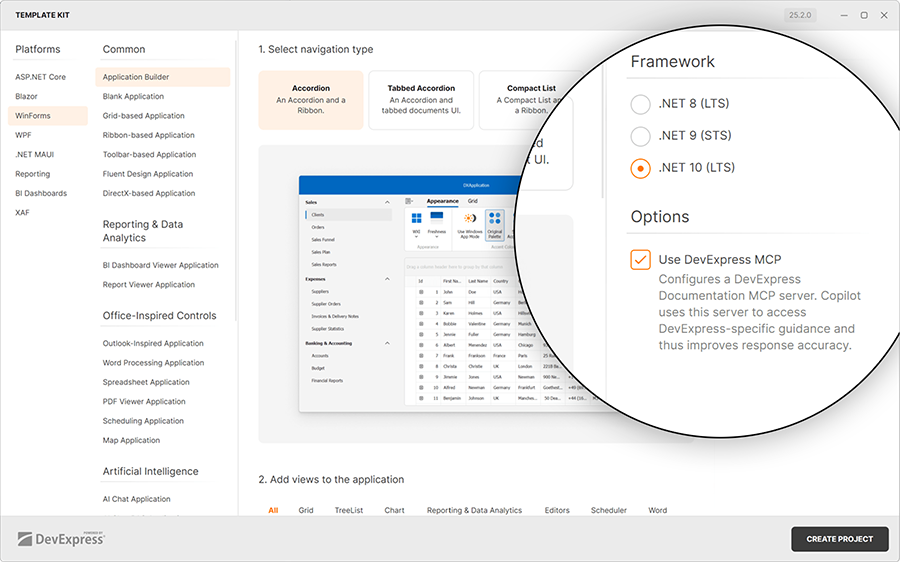Select WPF platform
The height and width of the screenshot is (562, 900).
pos(23,135)
